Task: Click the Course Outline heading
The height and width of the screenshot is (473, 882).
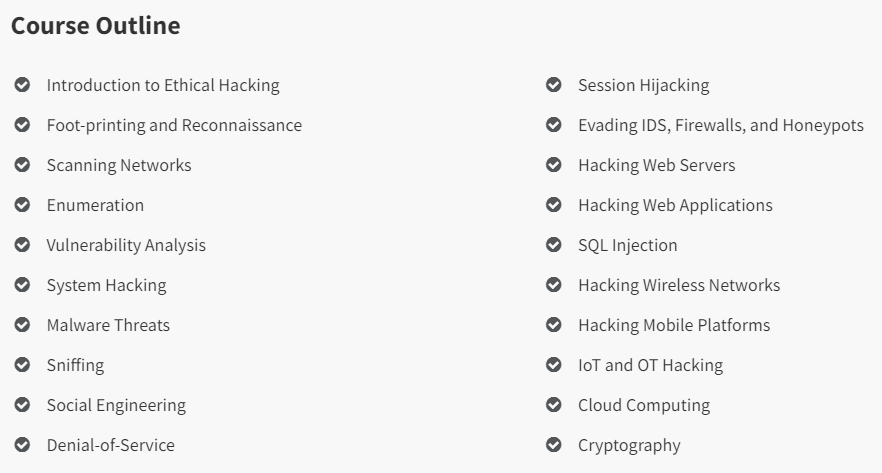Action: [x=96, y=26]
